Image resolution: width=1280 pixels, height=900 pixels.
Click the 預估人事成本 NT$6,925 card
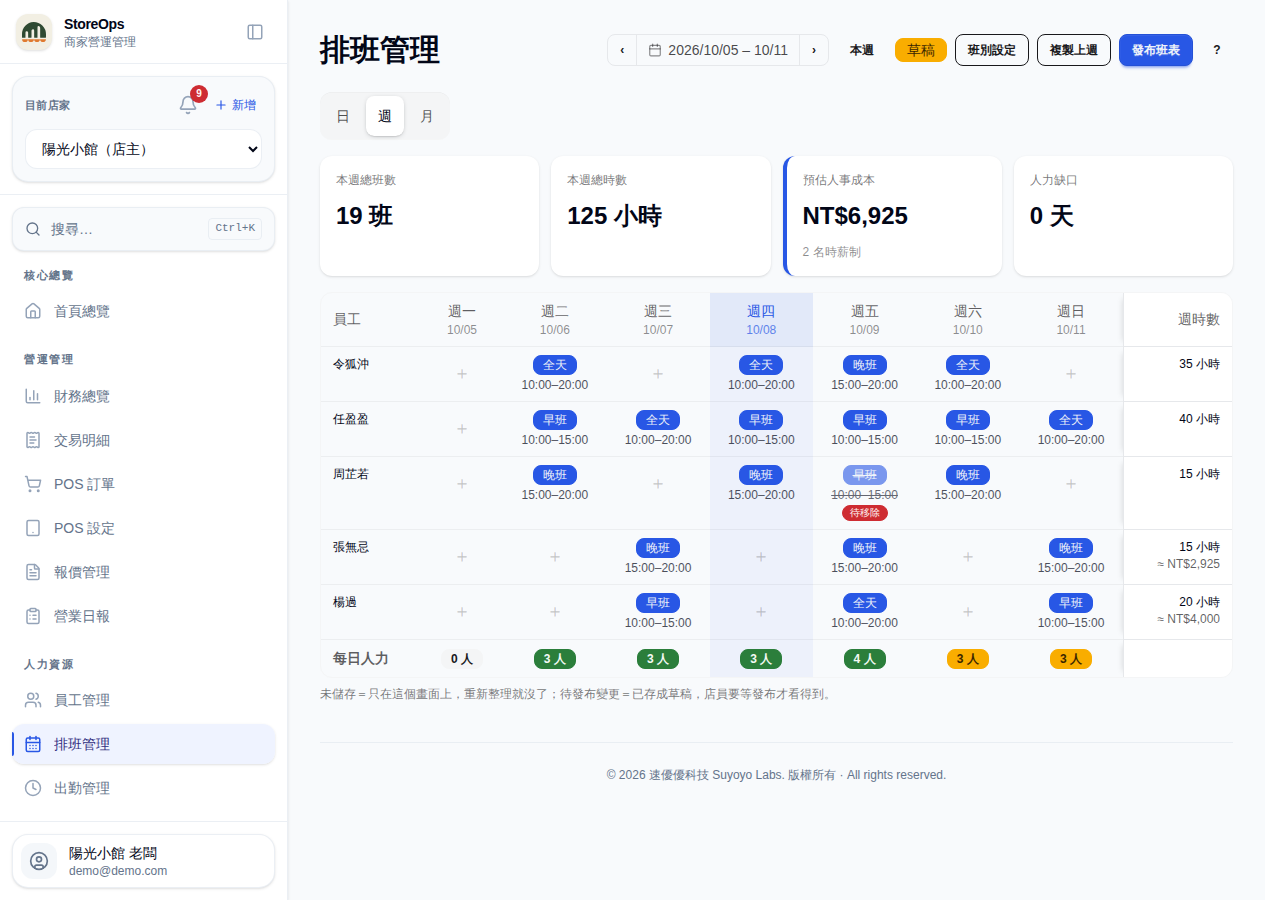[893, 216]
